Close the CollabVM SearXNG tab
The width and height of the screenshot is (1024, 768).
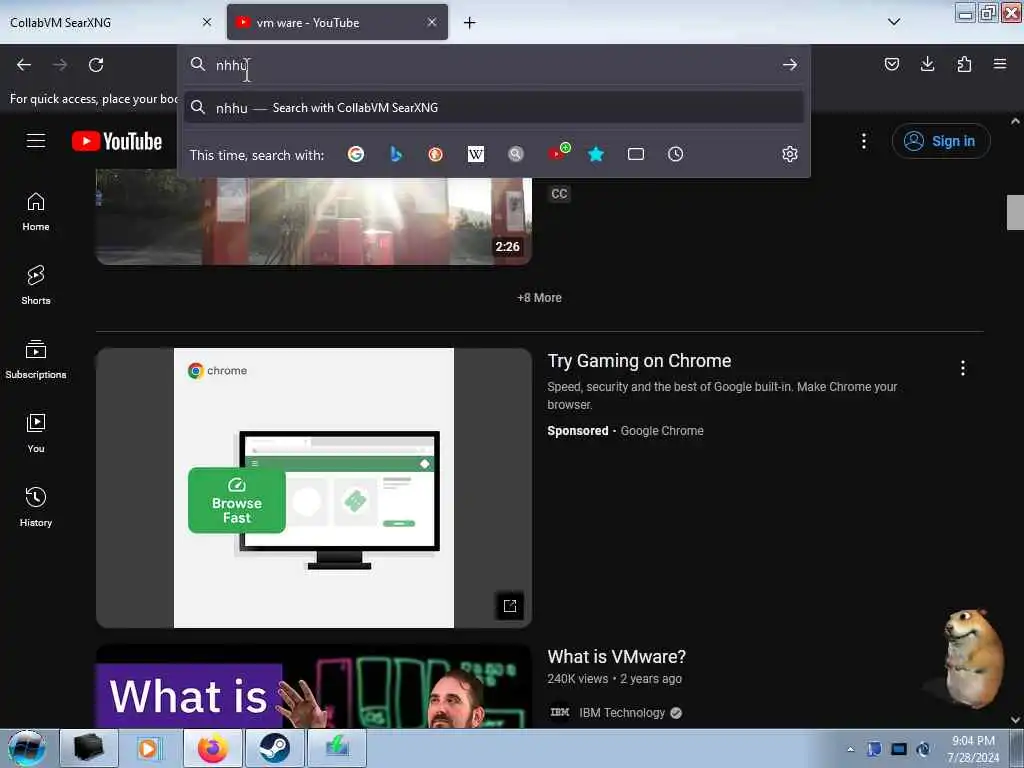tap(207, 22)
